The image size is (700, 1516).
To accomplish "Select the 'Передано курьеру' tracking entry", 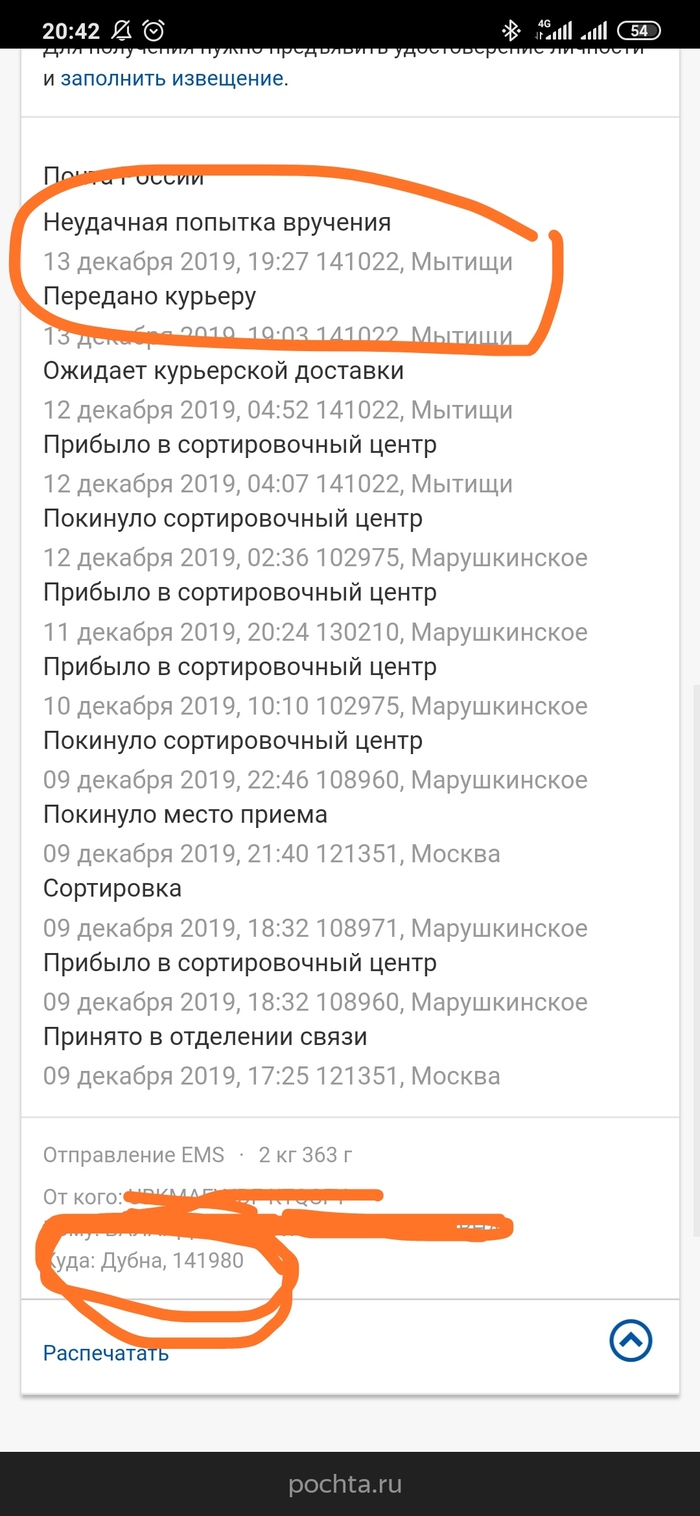I will coord(150,296).
